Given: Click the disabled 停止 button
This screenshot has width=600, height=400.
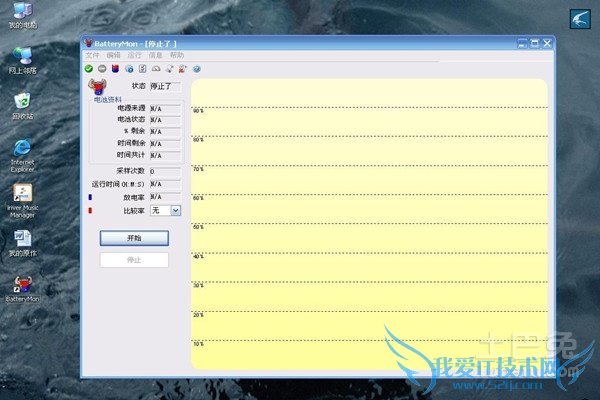Looking at the screenshot, I should point(134,260).
